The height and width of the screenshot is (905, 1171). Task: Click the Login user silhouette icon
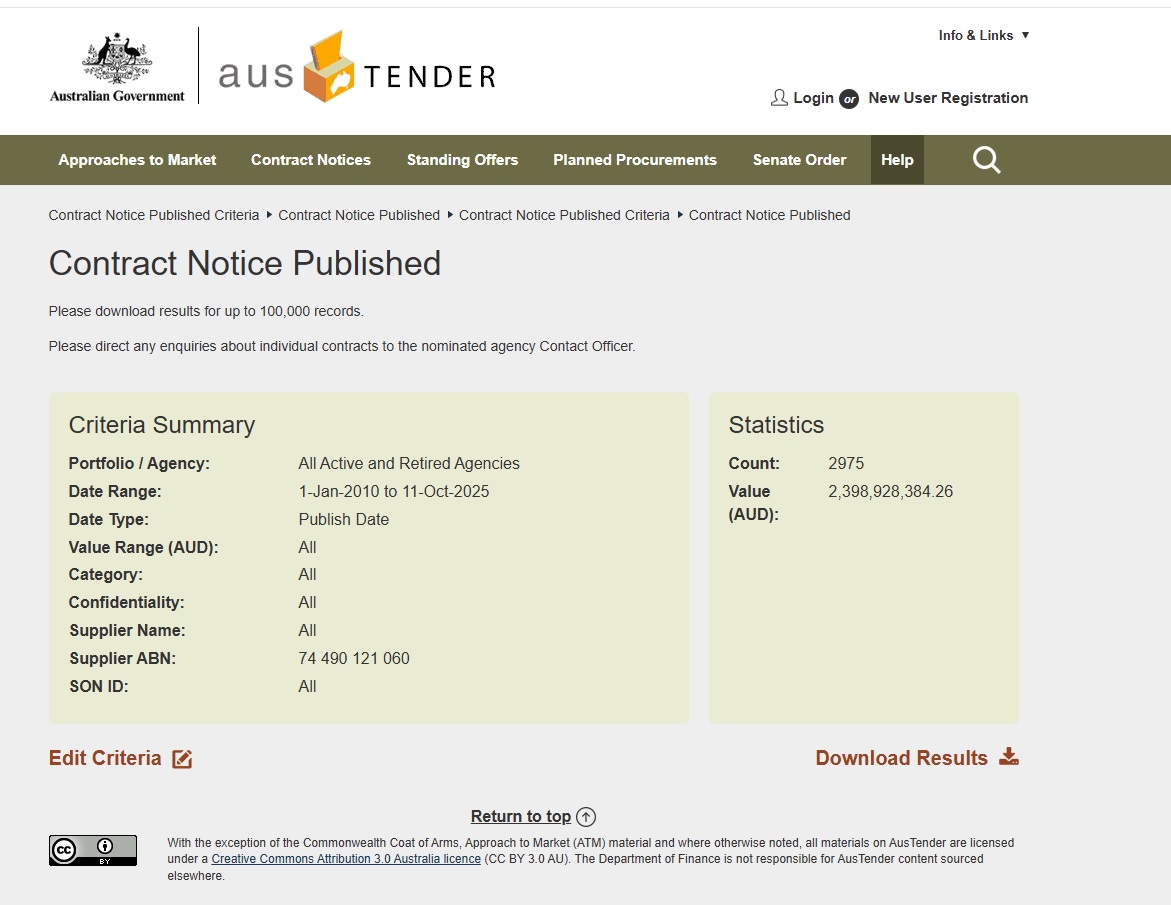click(x=779, y=98)
